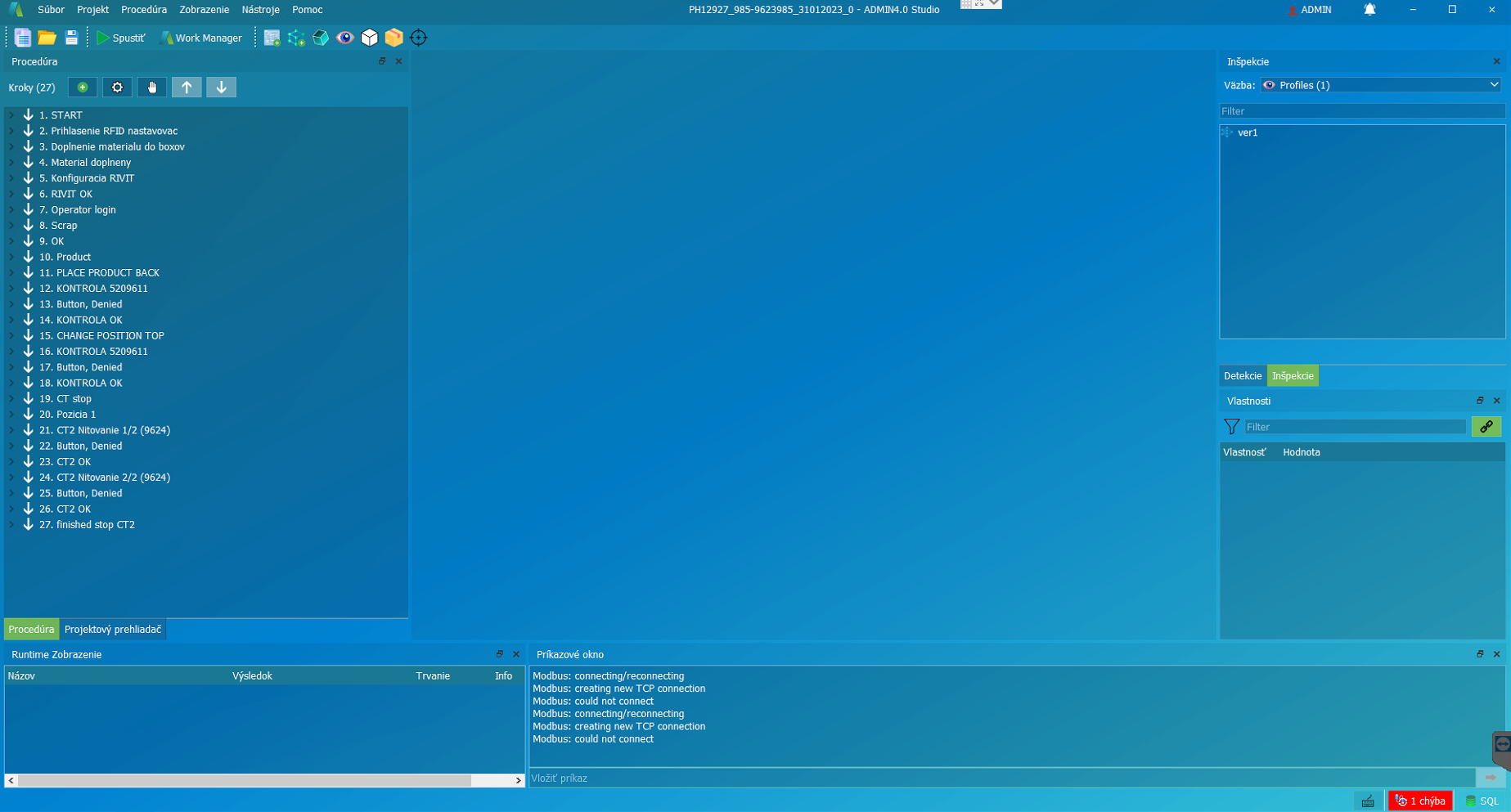Close the Príkazové okno panel

pyautogui.click(x=1497, y=654)
